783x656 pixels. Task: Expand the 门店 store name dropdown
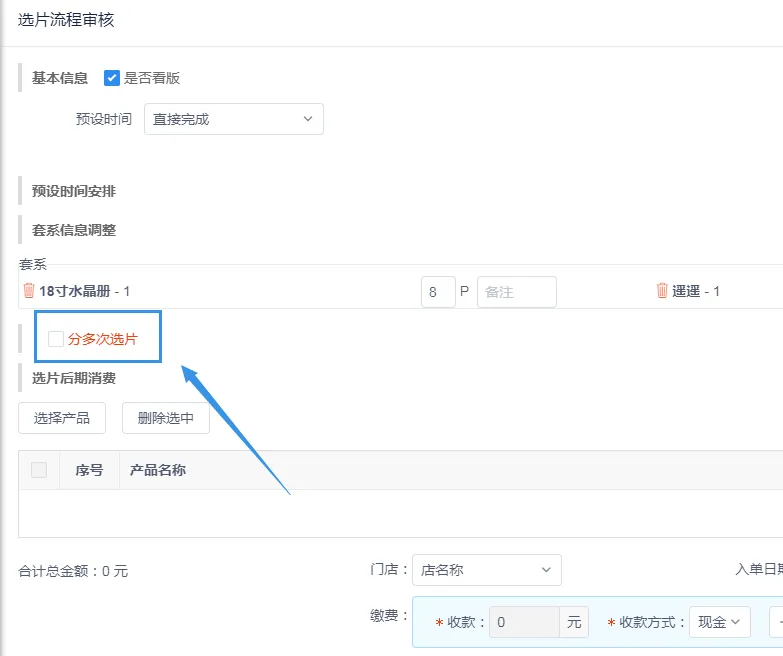486,570
